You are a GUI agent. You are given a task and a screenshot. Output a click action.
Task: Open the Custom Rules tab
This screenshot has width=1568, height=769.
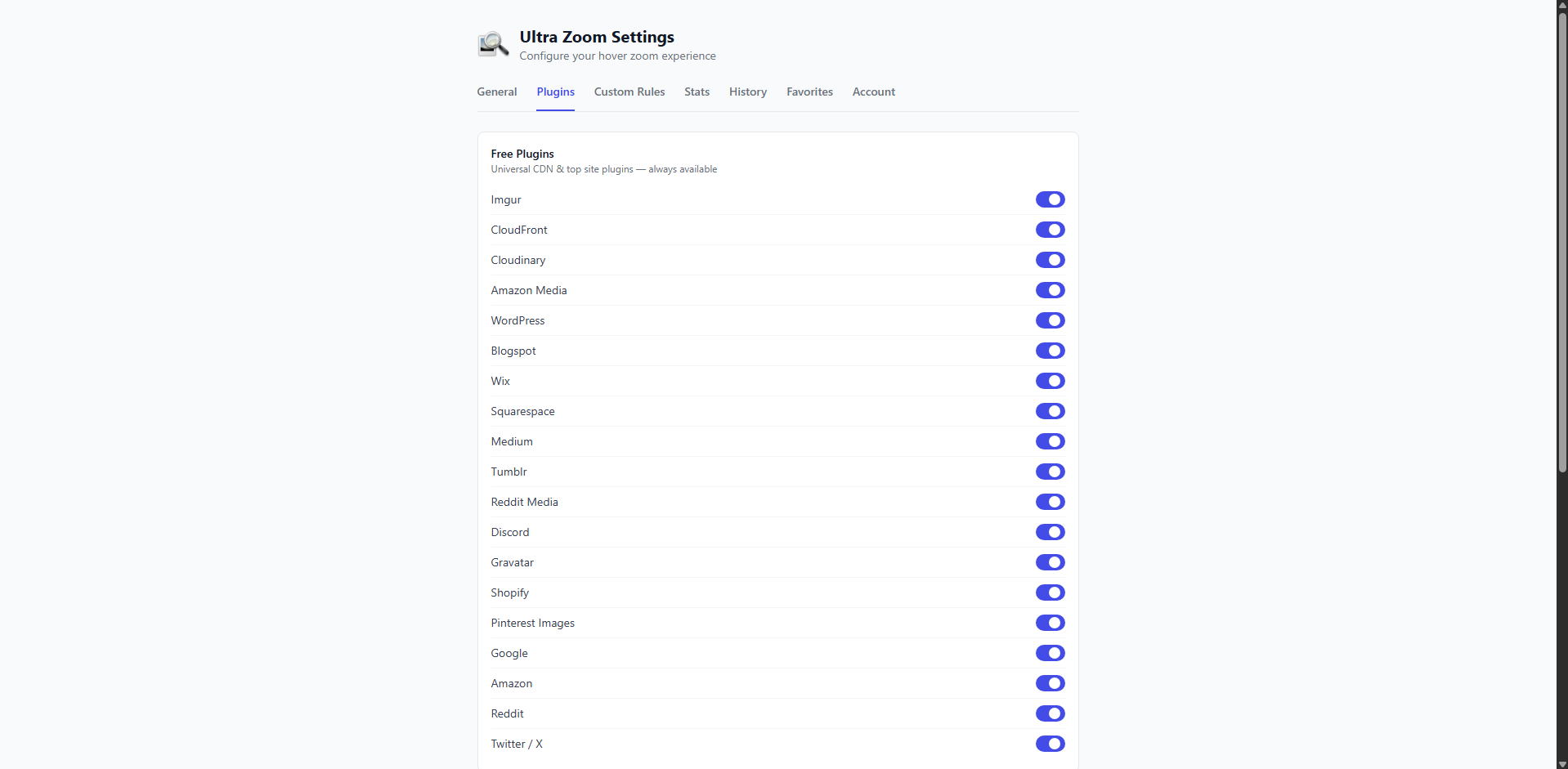[x=629, y=92]
